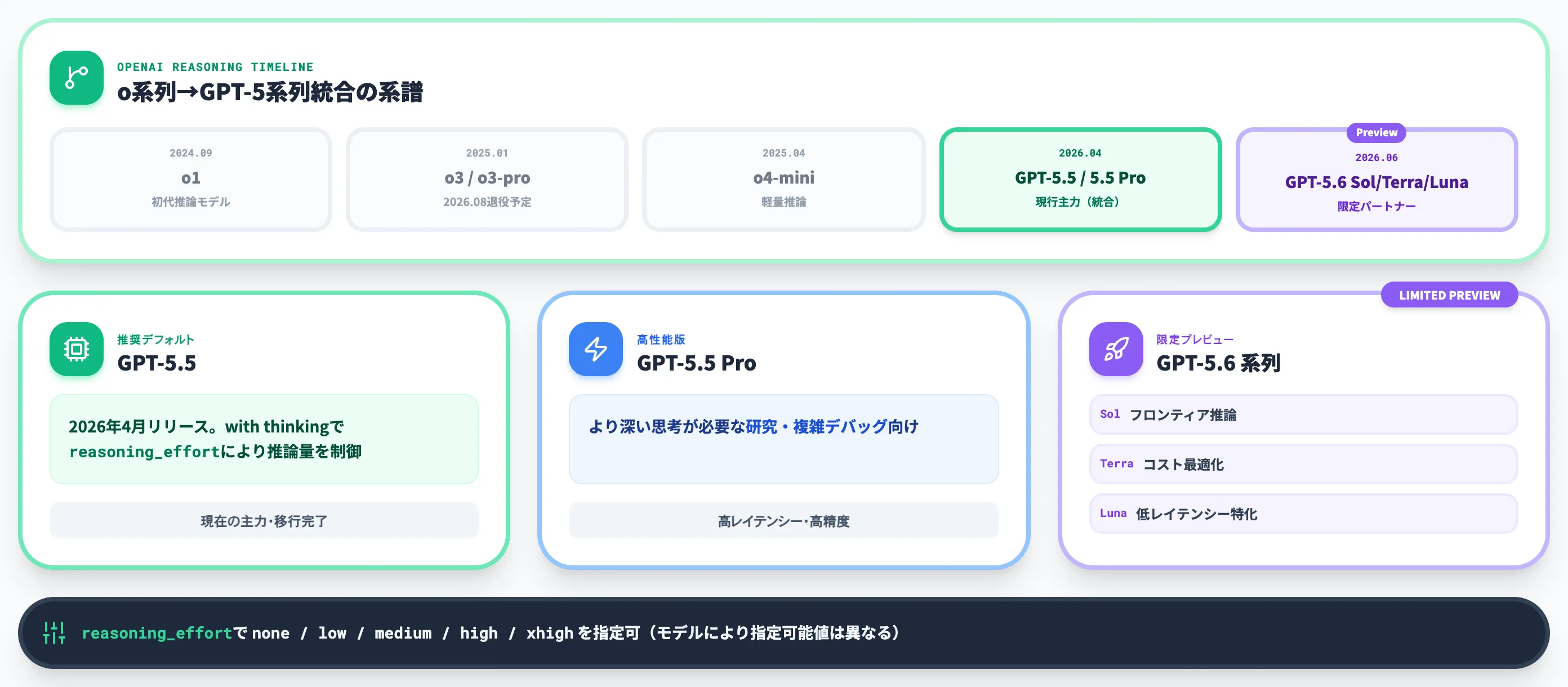Click the o系列→GPT-5系列統合の系譜 heading
Screen dimensions: 1568x687
coord(270,92)
